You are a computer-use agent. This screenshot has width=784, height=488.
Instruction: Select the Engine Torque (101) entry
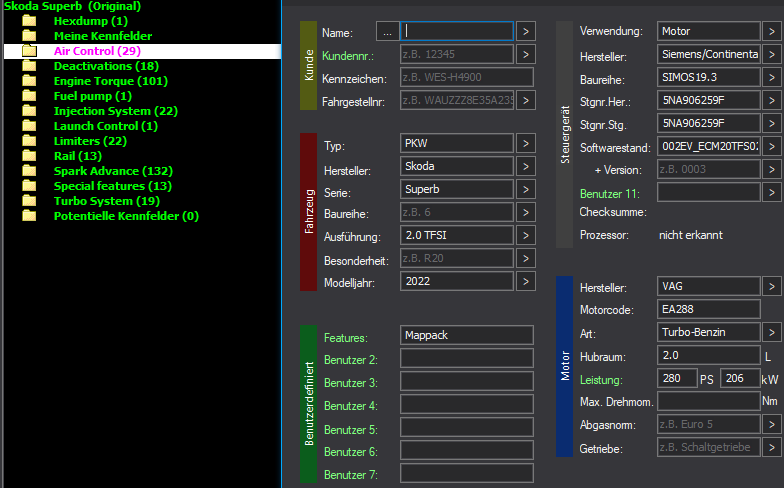[x=111, y=81]
